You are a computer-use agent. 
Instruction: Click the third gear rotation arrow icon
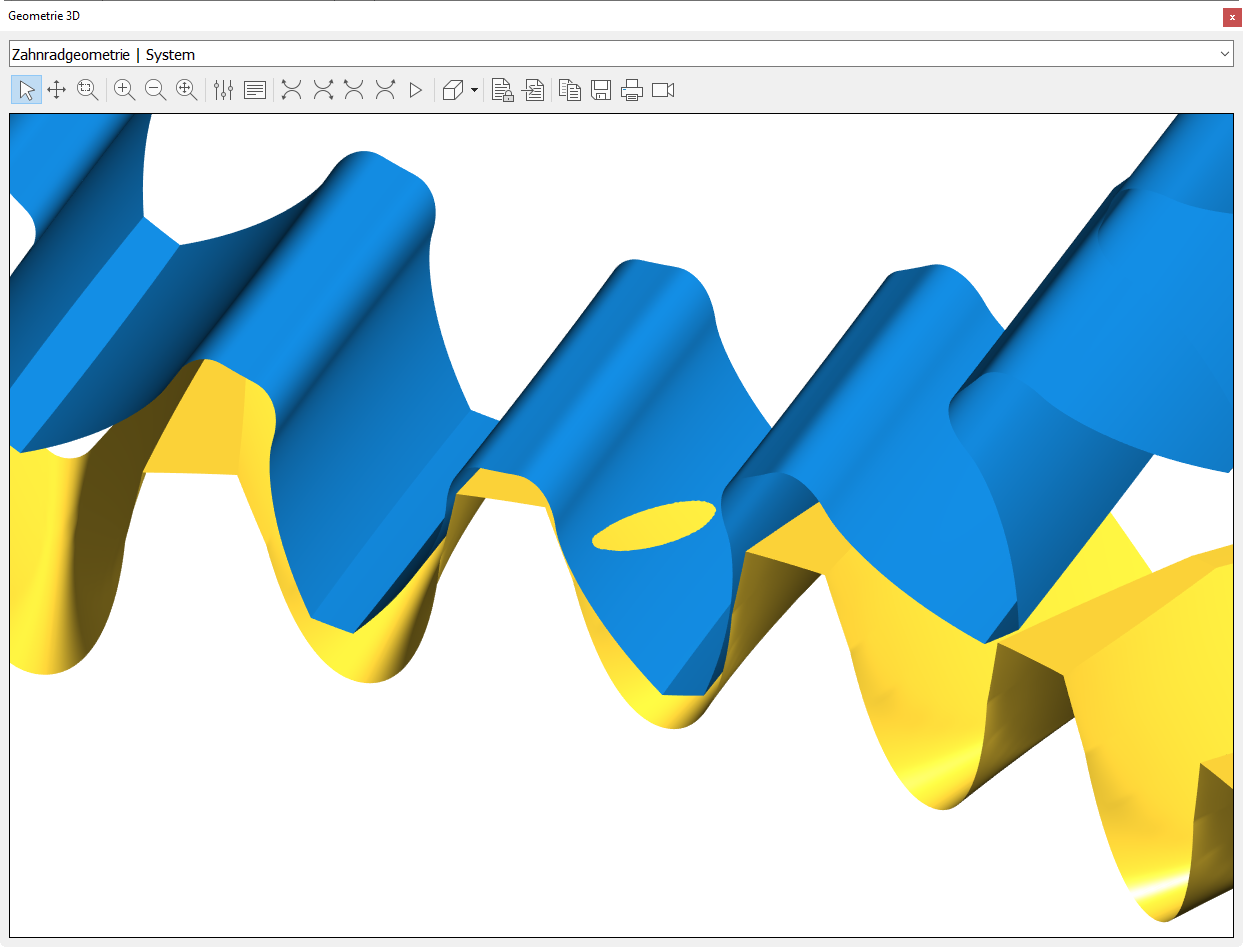354,90
